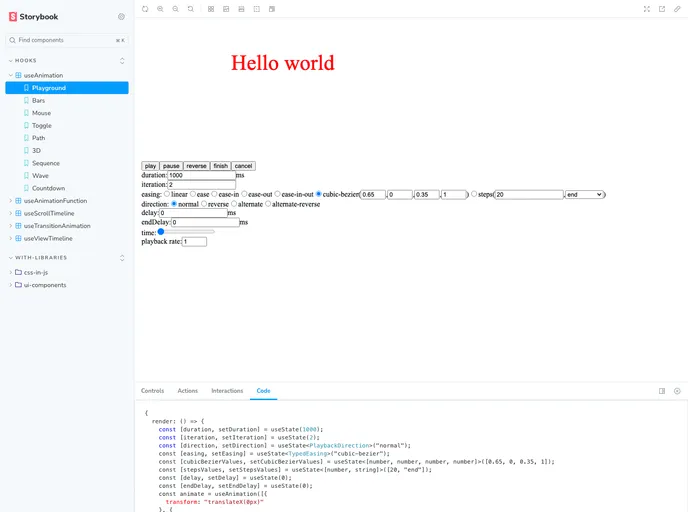The height and width of the screenshot is (512, 688).
Task: Select the ease easing radio button
Action: click(x=193, y=194)
